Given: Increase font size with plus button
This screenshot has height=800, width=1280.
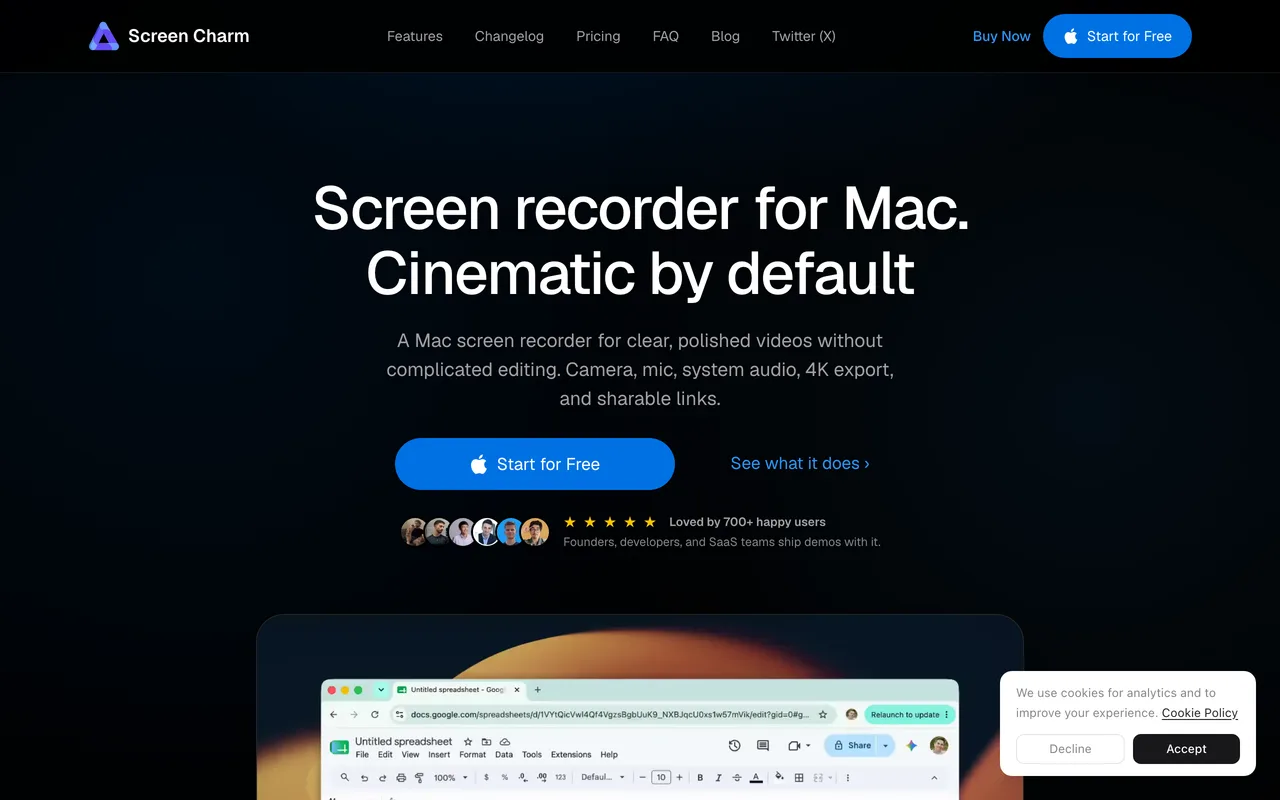Looking at the screenshot, I should coord(679,777).
